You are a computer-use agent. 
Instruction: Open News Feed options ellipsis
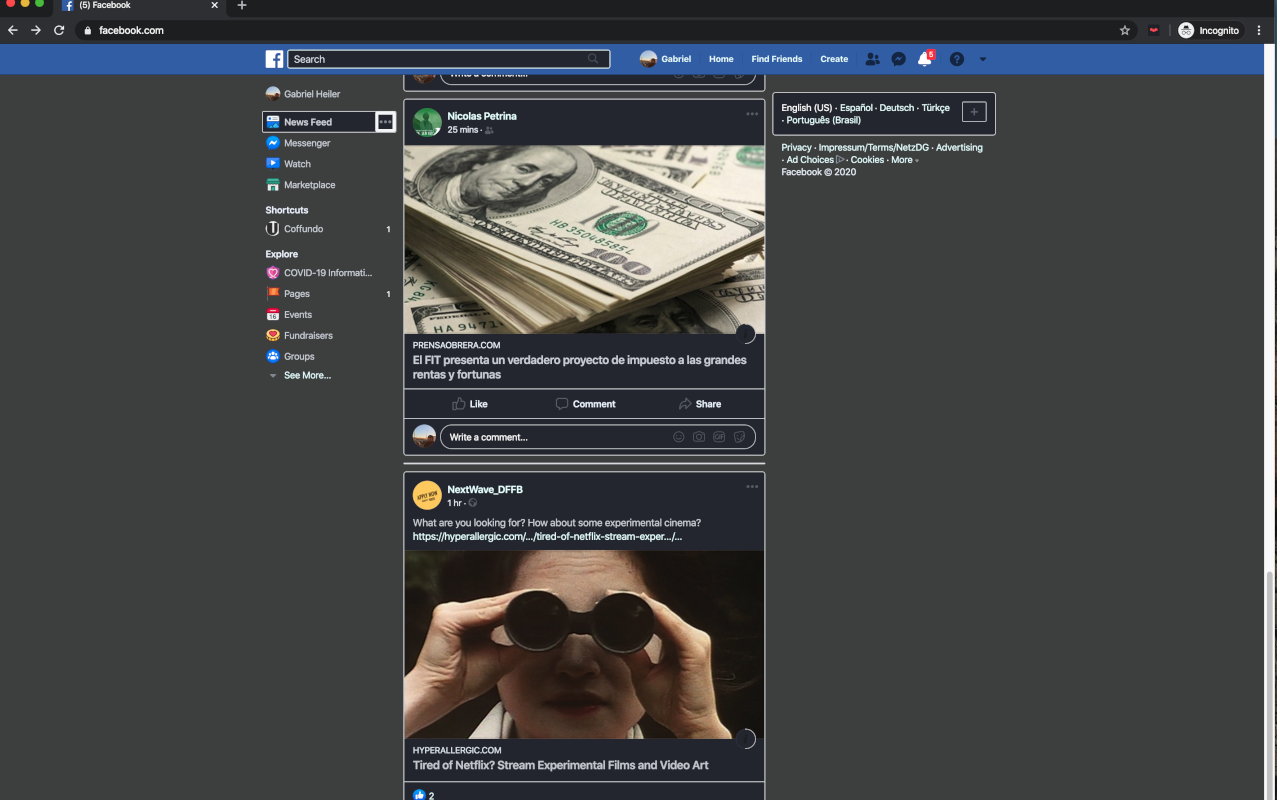point(385,122)
